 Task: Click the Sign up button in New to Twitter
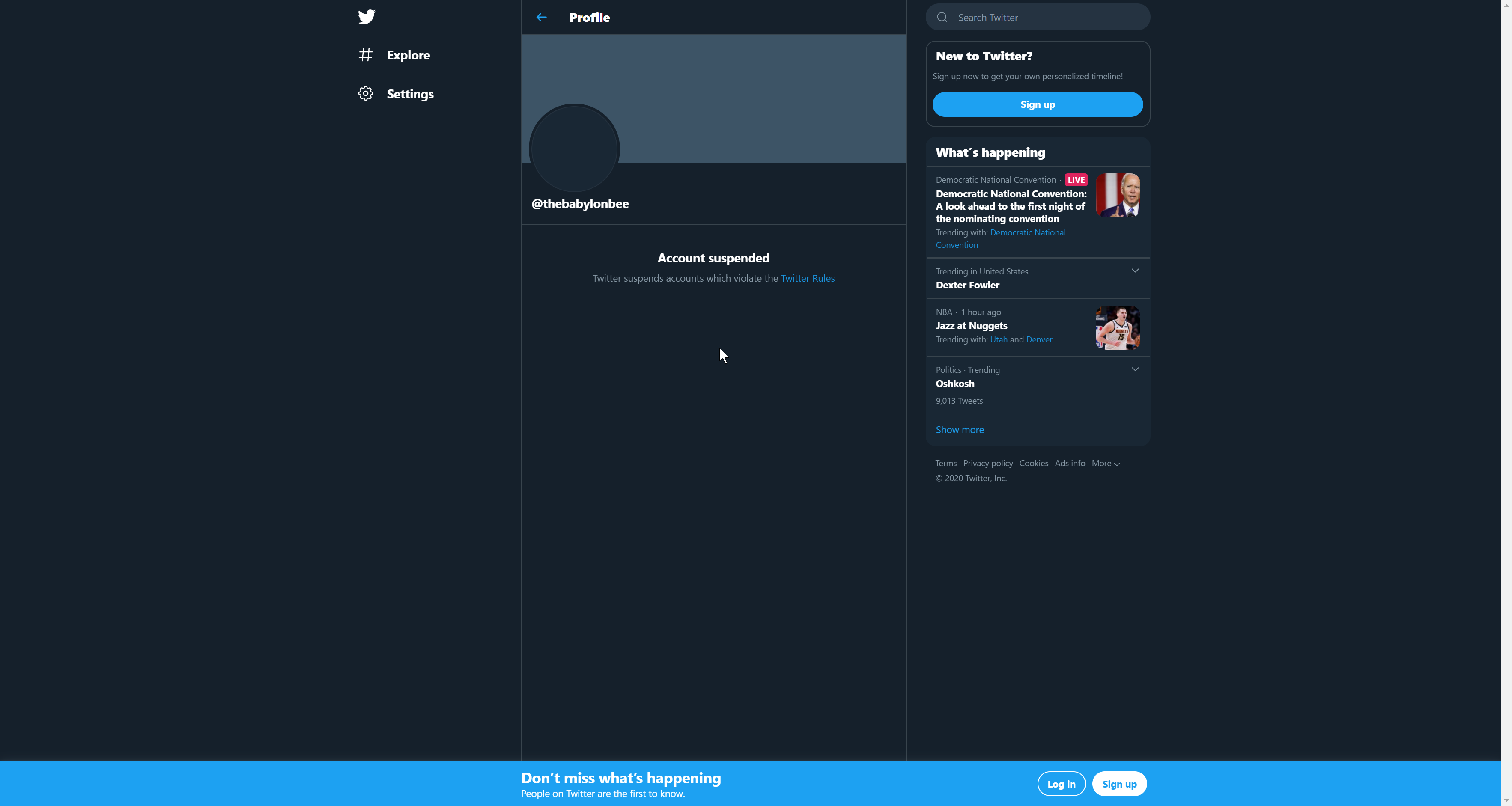tap(1037, 104)
